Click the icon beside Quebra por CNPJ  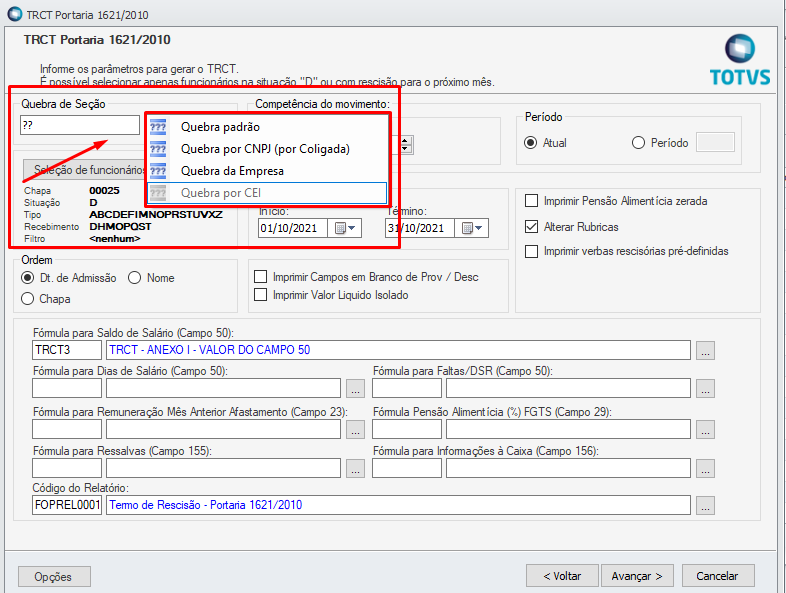pos(158,149)
